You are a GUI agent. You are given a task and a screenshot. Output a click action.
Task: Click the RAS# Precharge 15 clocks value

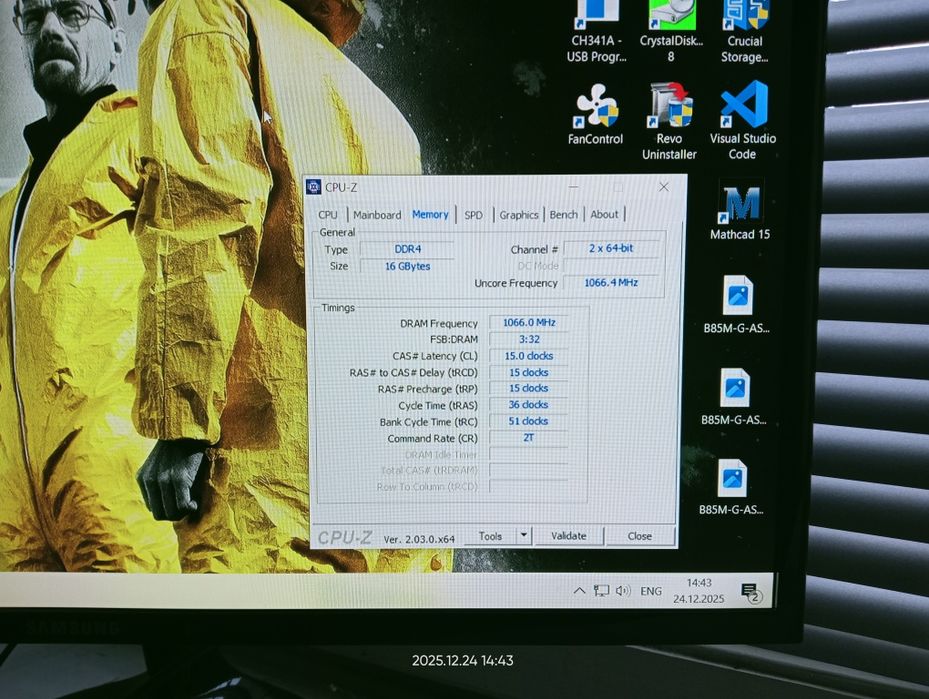[x=529, y=389]
